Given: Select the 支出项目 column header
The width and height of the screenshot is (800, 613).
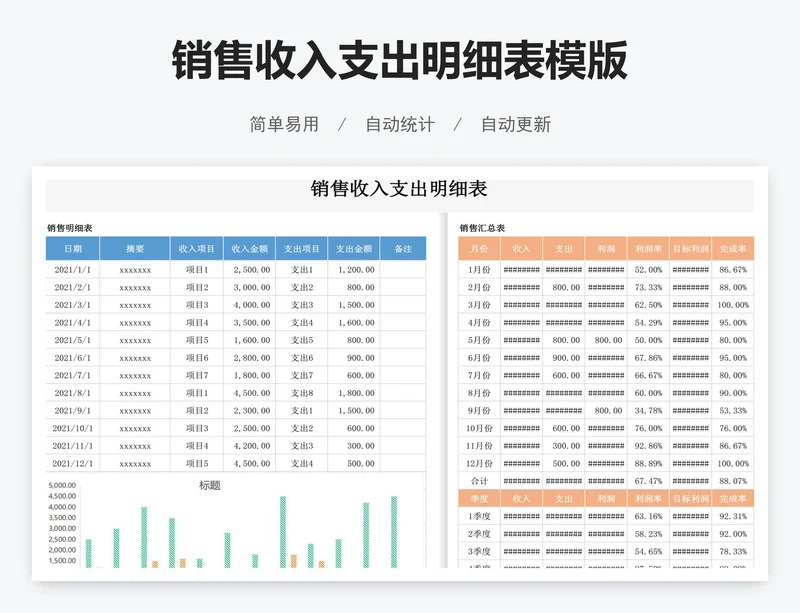Looking at the screenshot, I should 302,249.
